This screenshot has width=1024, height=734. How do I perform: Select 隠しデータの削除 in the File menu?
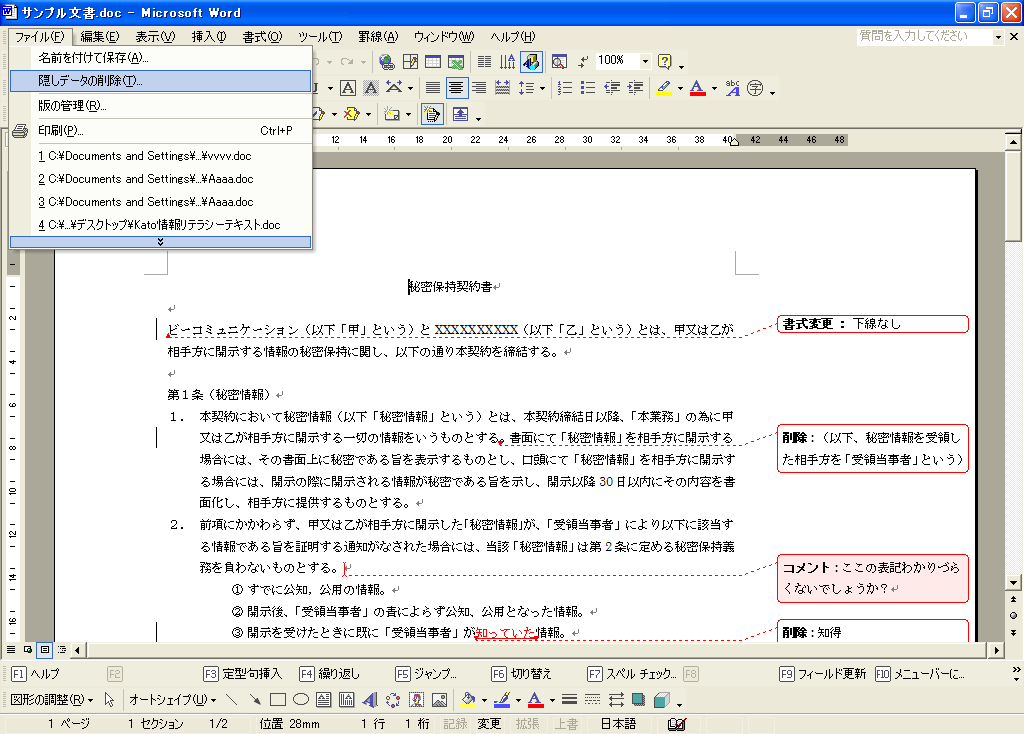tap(90, 81)
